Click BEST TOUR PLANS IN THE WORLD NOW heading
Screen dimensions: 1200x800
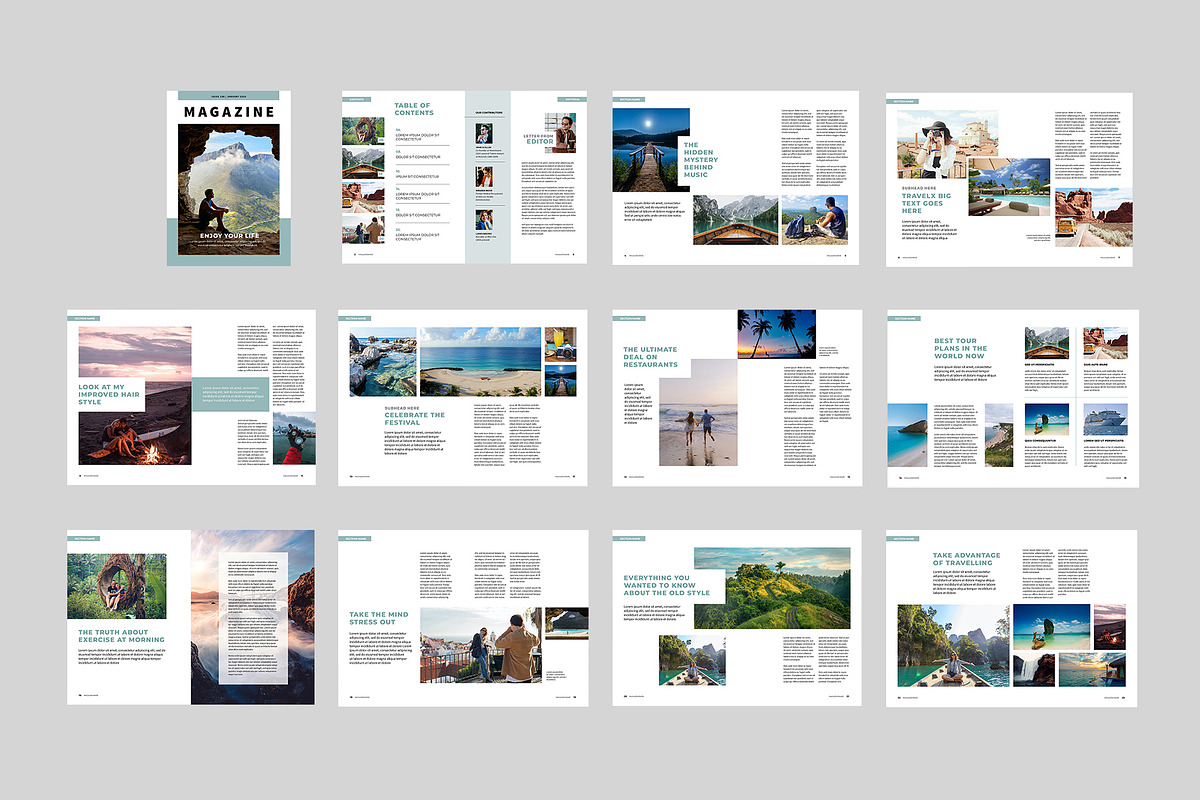click(x=961, y=348)
